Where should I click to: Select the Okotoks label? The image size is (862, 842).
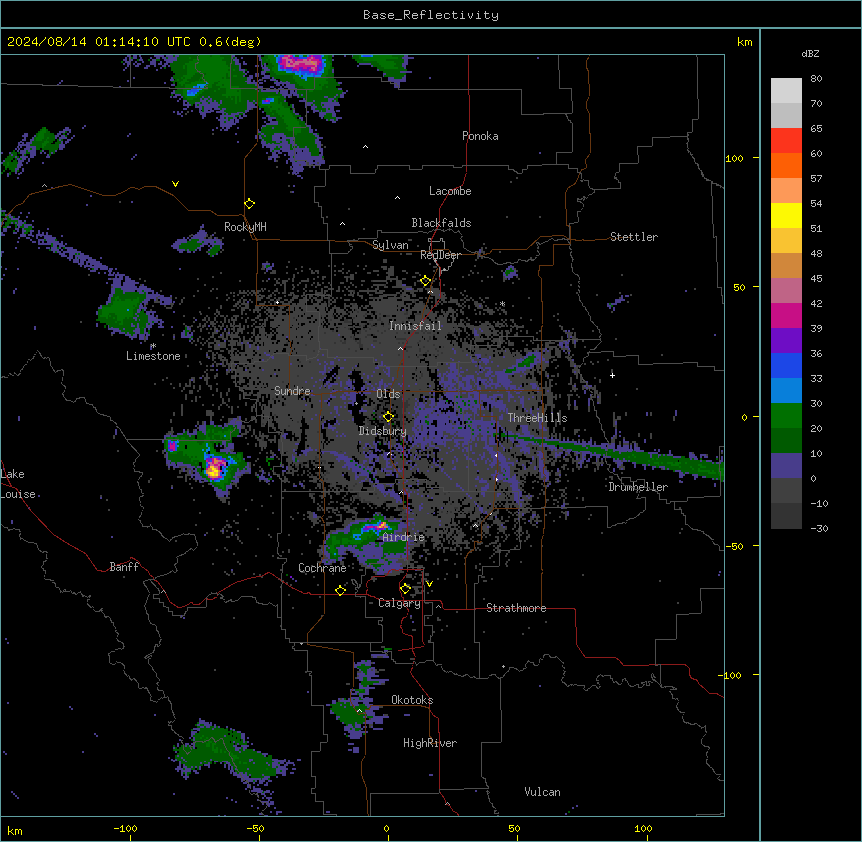[x=412, y=700]
